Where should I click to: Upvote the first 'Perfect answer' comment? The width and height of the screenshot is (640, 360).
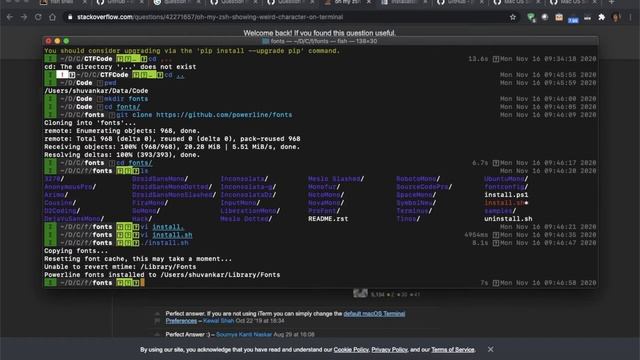click(x=157, y=313)
